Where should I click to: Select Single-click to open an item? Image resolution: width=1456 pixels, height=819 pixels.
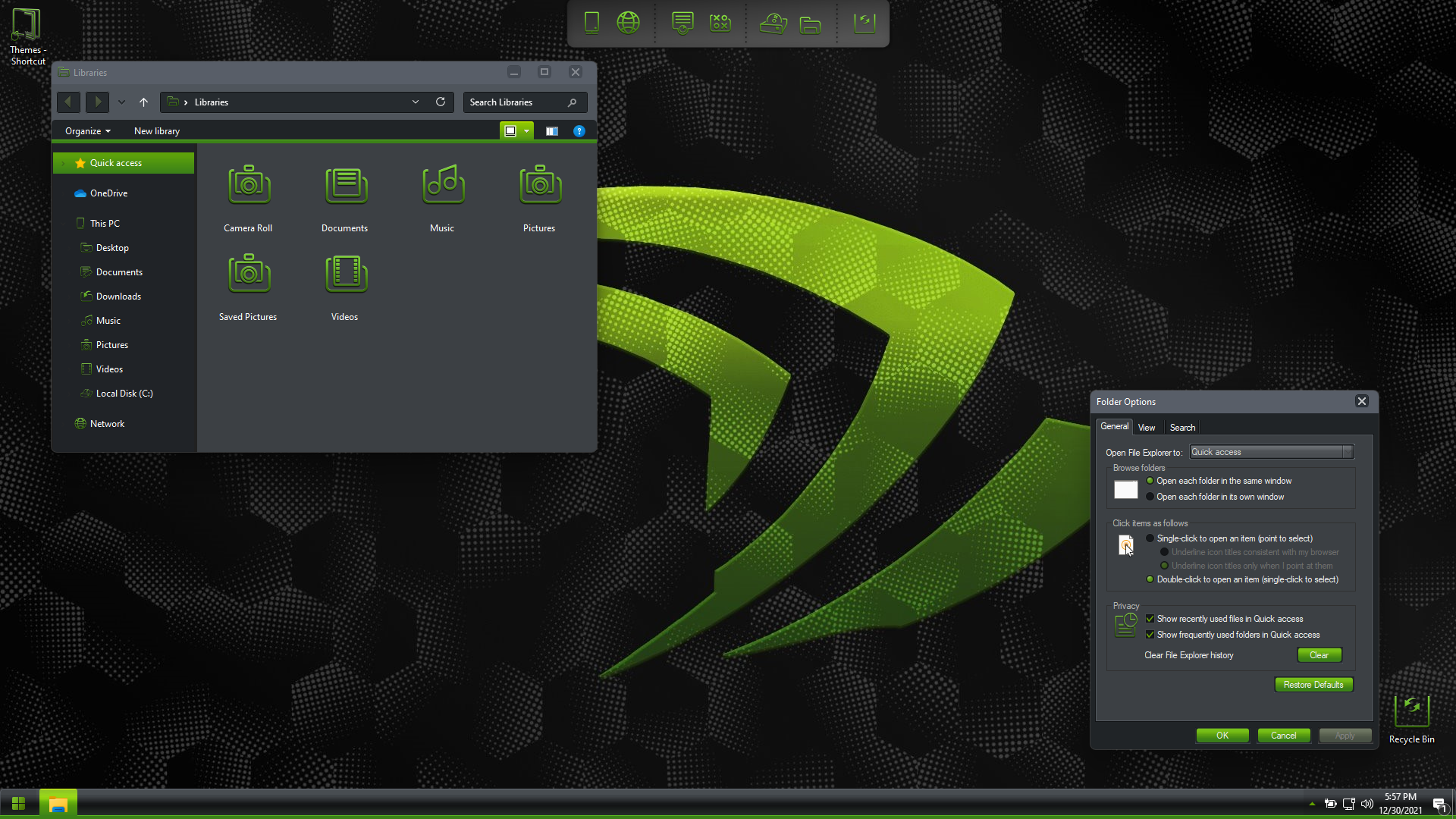click(1150, 538)
